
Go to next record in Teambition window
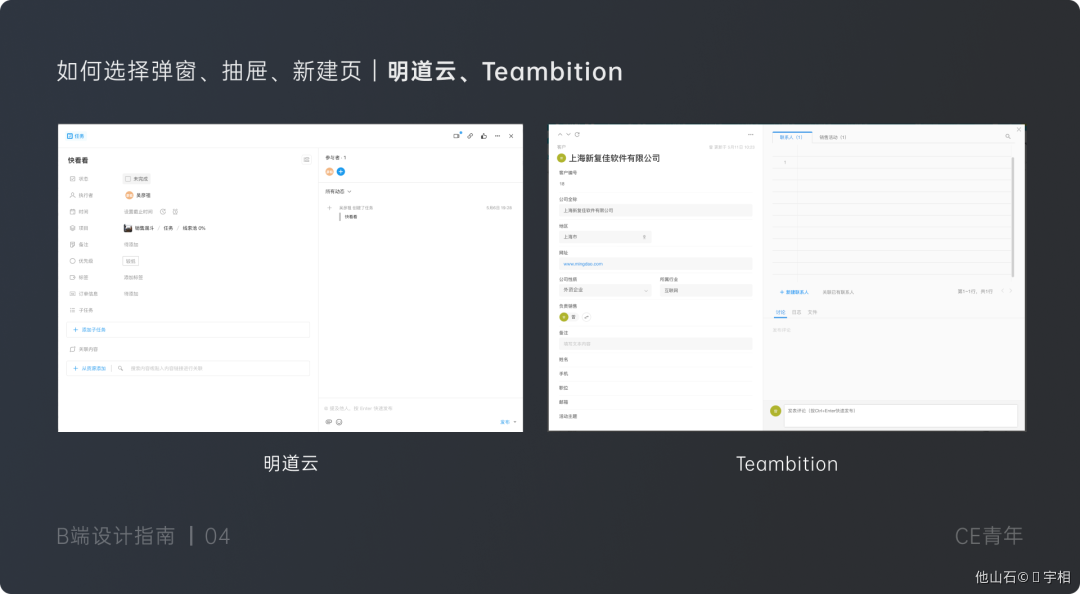[568, 134]
